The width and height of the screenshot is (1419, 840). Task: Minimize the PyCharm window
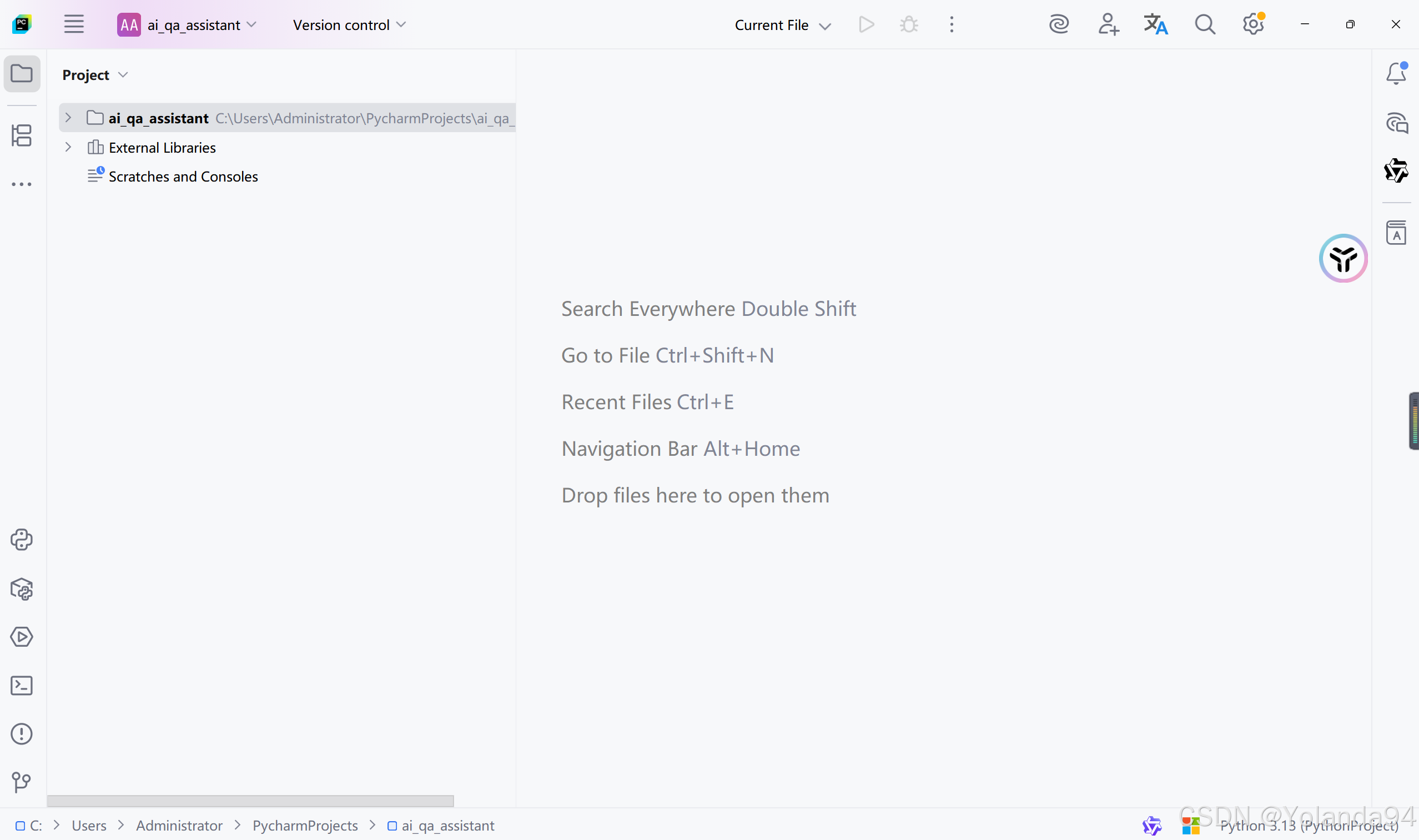coord(1305,24)
